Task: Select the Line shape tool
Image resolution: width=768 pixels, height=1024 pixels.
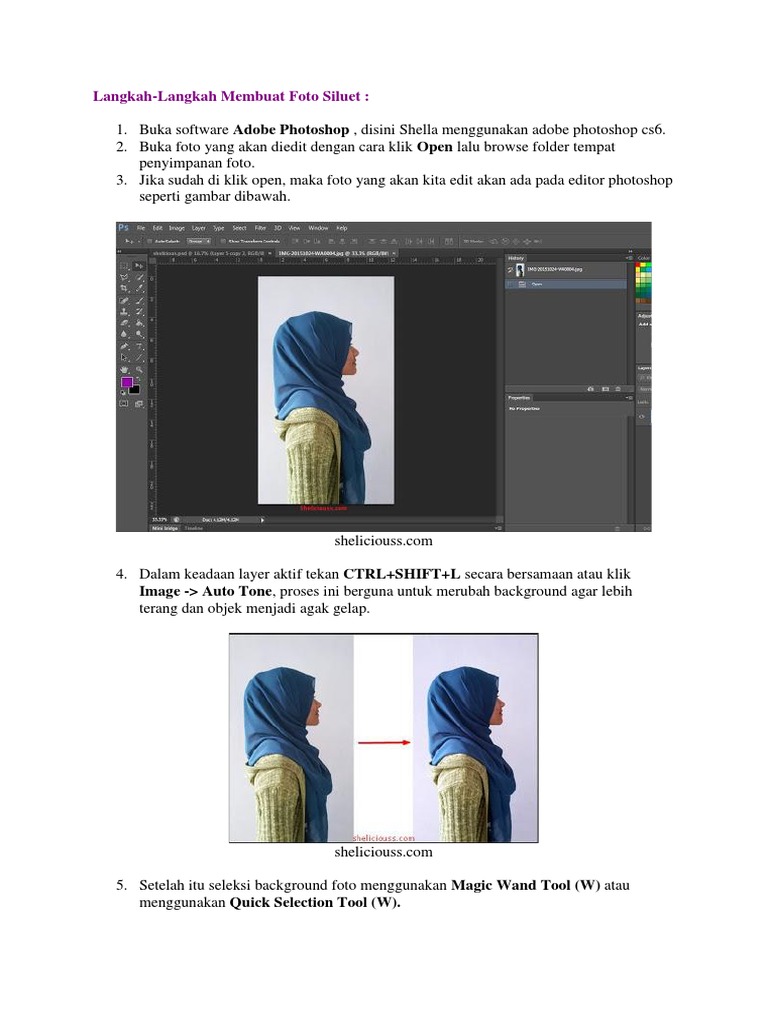Action: 140,357
